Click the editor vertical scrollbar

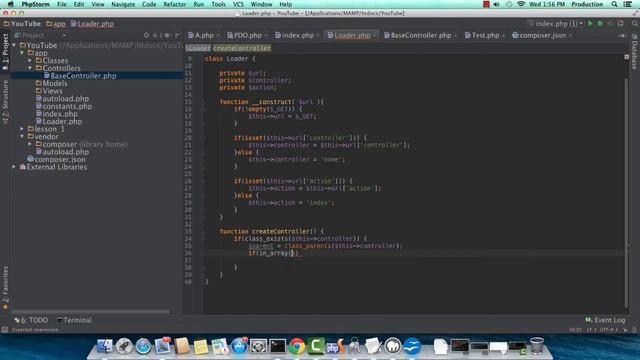pyautogui.click(x=626, y=193)
